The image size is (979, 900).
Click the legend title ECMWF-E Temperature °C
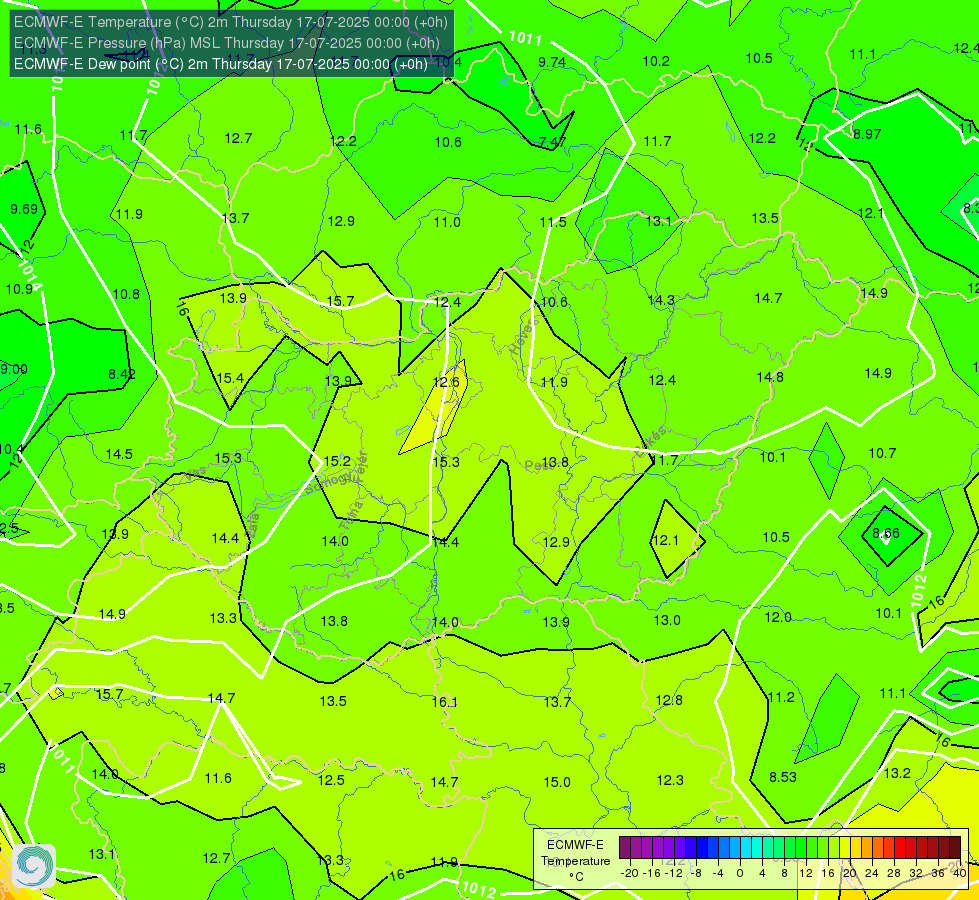(x=575, y=861)
